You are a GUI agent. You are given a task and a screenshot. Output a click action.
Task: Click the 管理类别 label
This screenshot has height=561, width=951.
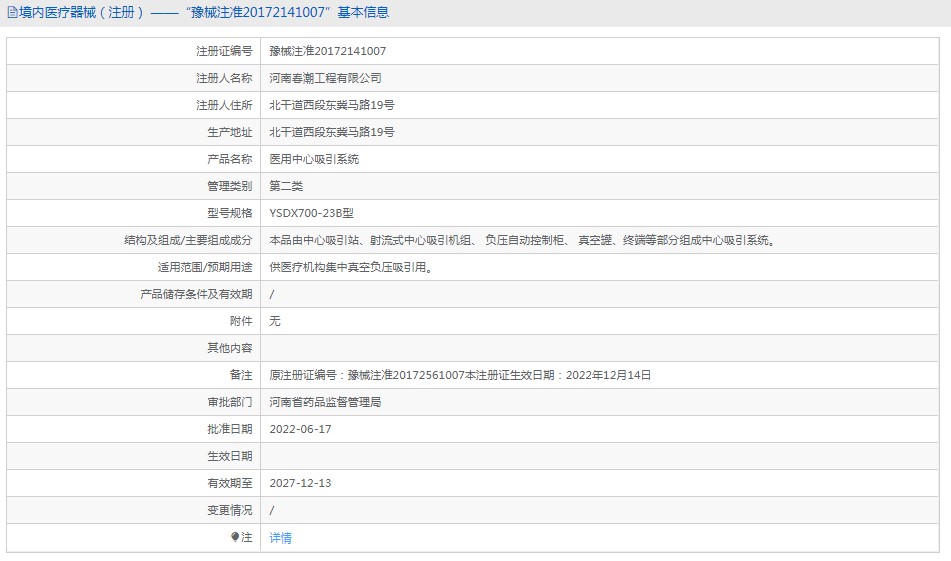point(230,186)
